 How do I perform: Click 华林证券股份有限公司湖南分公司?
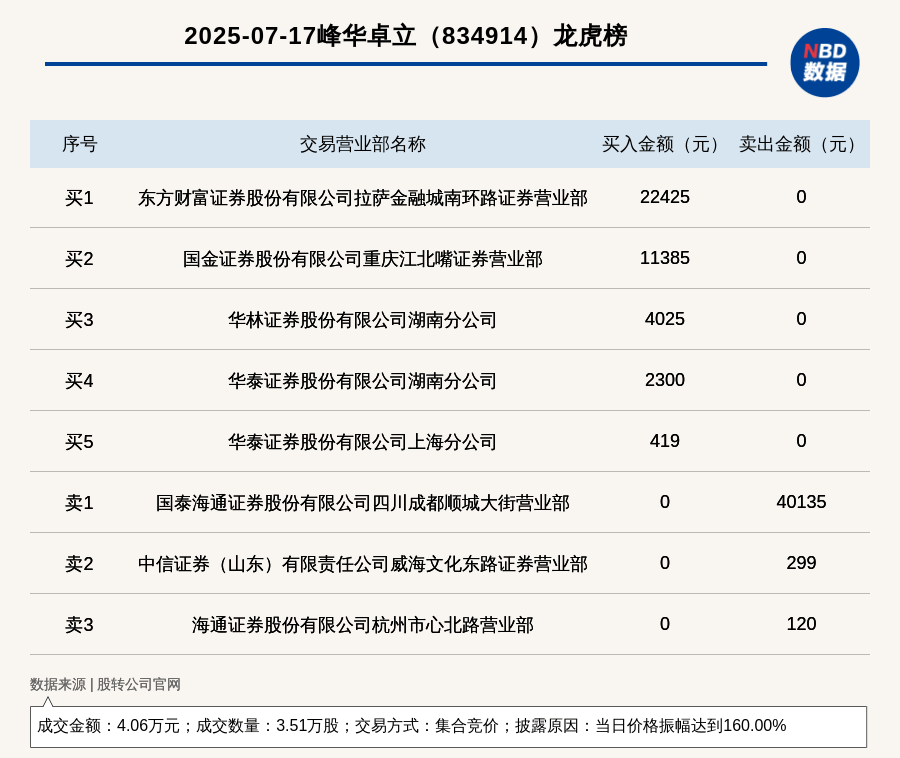[363, 320]
